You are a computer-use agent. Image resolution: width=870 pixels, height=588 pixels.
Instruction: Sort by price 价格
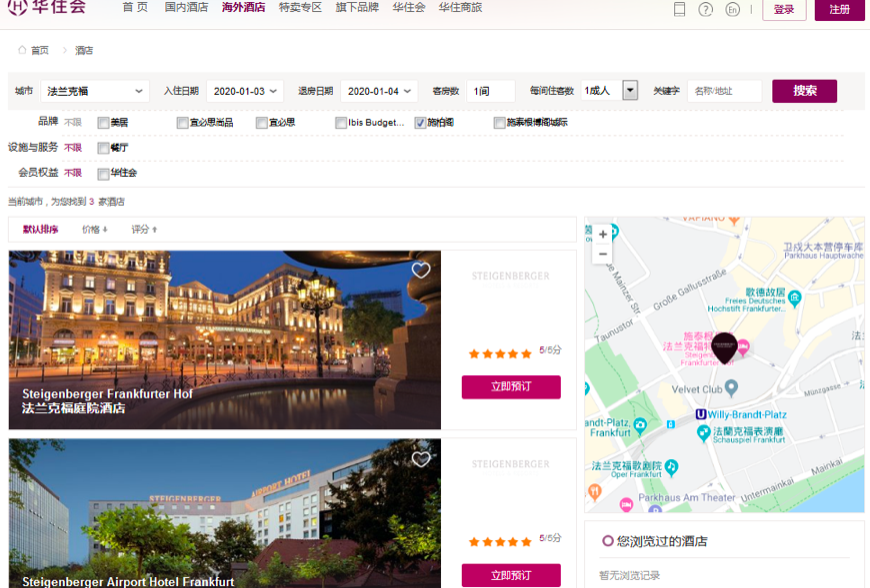click(94, 229)
